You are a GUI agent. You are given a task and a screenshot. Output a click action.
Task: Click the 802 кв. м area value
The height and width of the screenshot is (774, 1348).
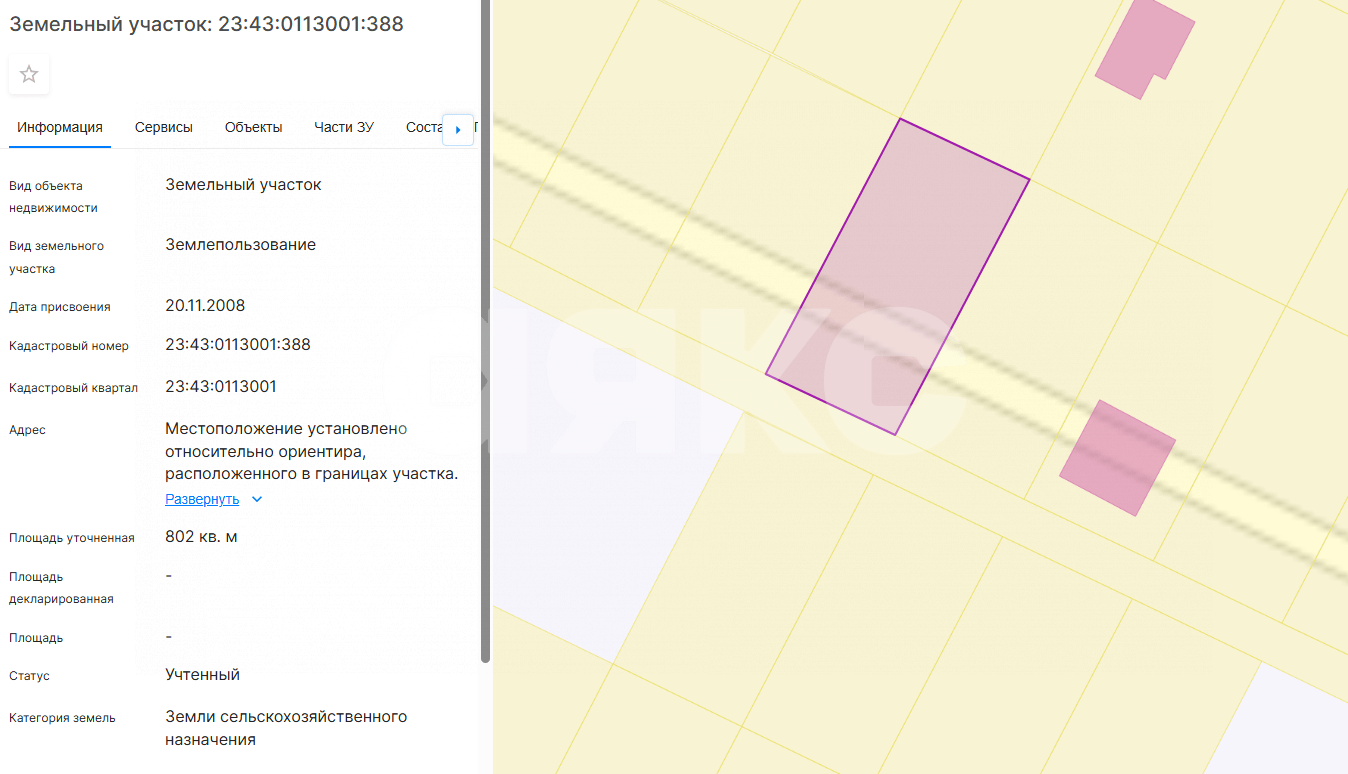[201, 537]
